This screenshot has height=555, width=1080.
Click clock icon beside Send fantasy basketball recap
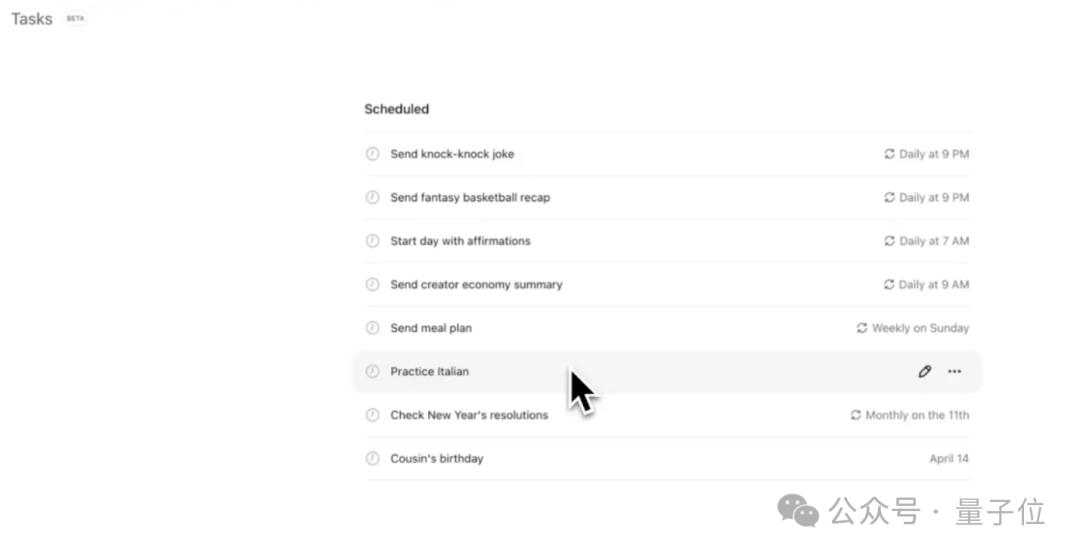point(372,198)
